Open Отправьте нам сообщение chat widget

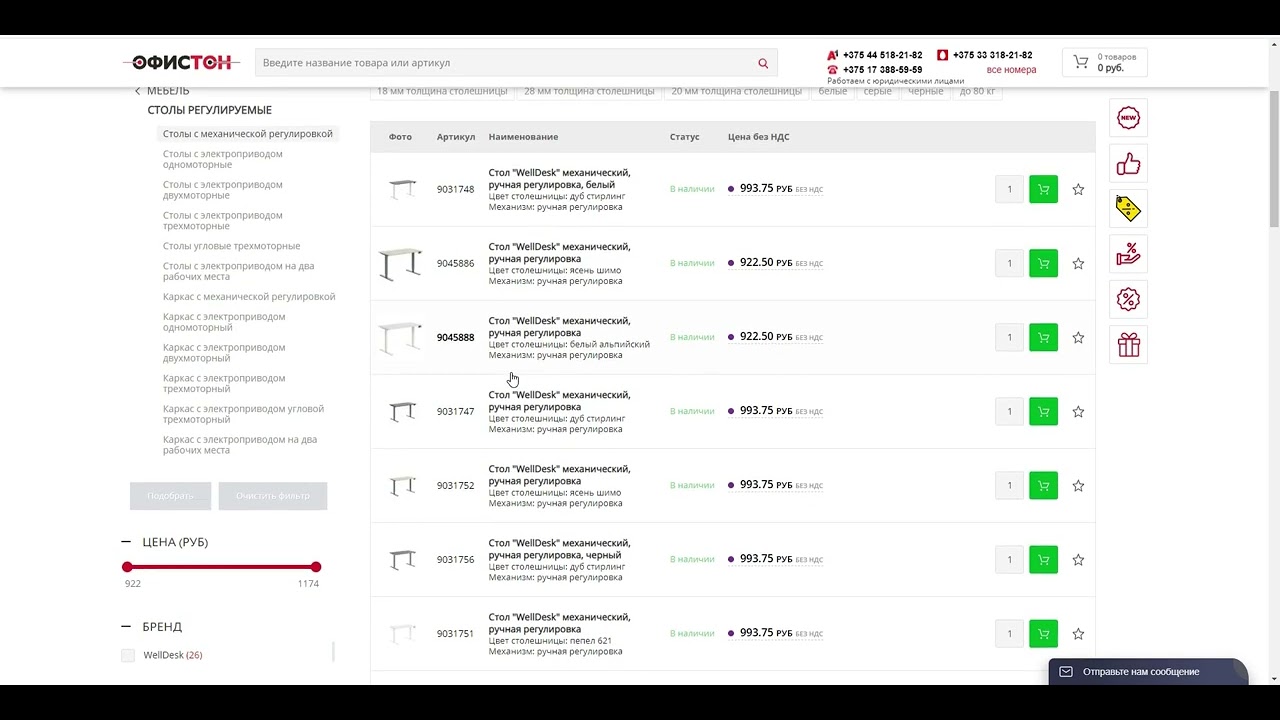click(1148, 671)
